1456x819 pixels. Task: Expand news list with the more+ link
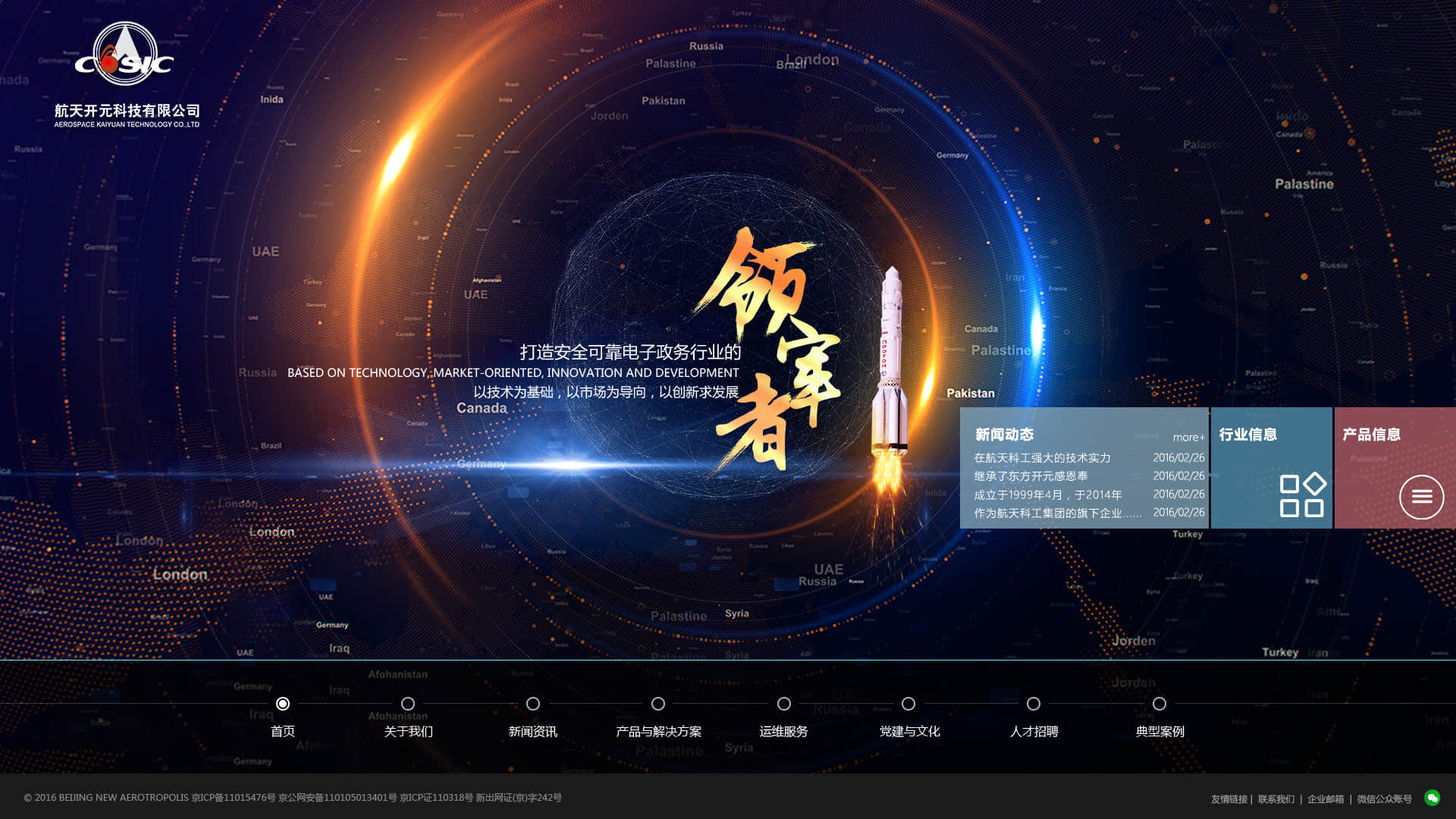[1188, 437]
